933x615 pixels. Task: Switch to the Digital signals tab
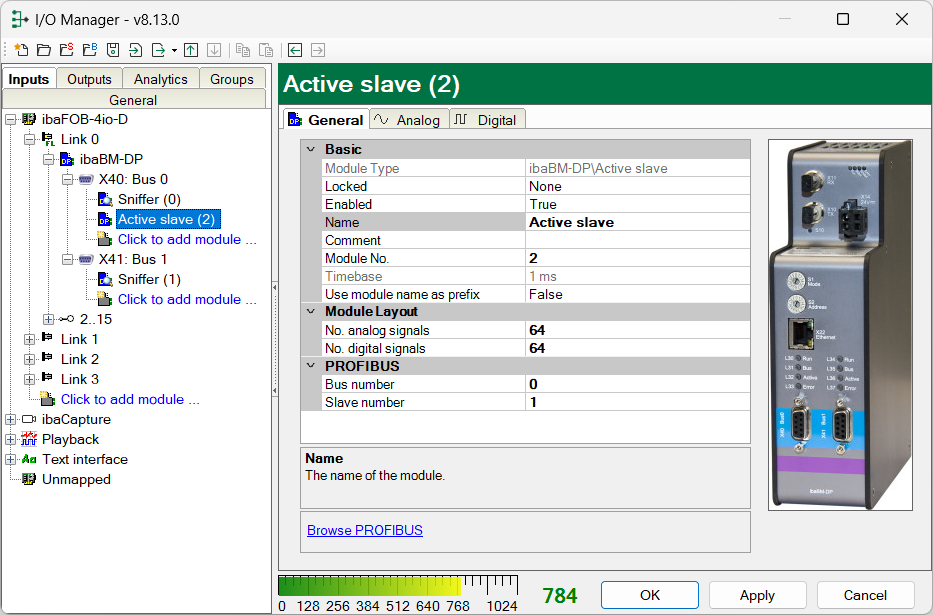click(x=487, y=120)
